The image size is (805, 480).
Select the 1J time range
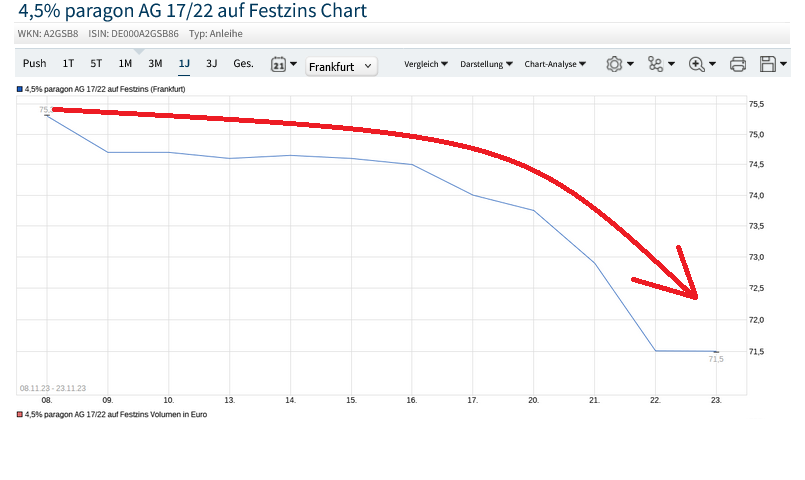[x=184, y=63]
